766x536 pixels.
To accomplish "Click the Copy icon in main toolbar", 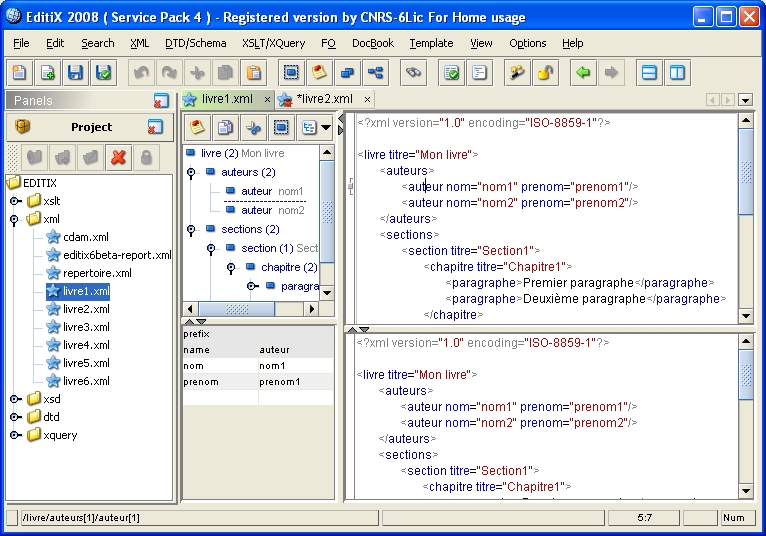I will 225,73.
